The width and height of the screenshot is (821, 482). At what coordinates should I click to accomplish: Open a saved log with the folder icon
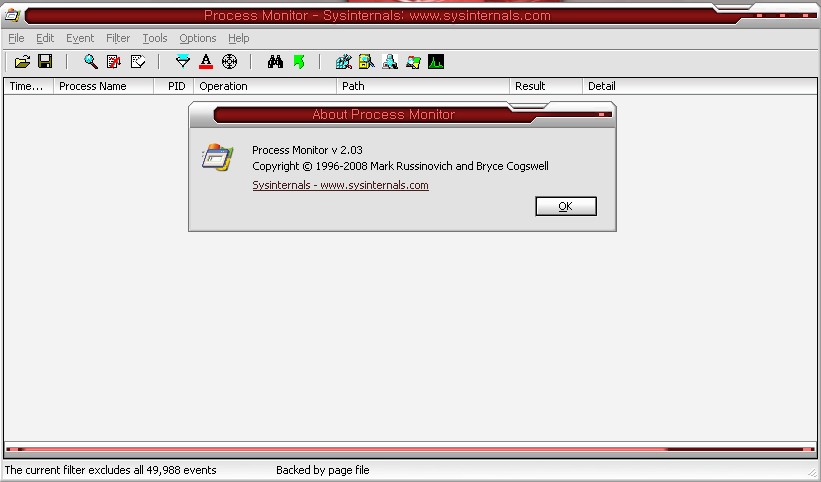[x=22, y=62]
